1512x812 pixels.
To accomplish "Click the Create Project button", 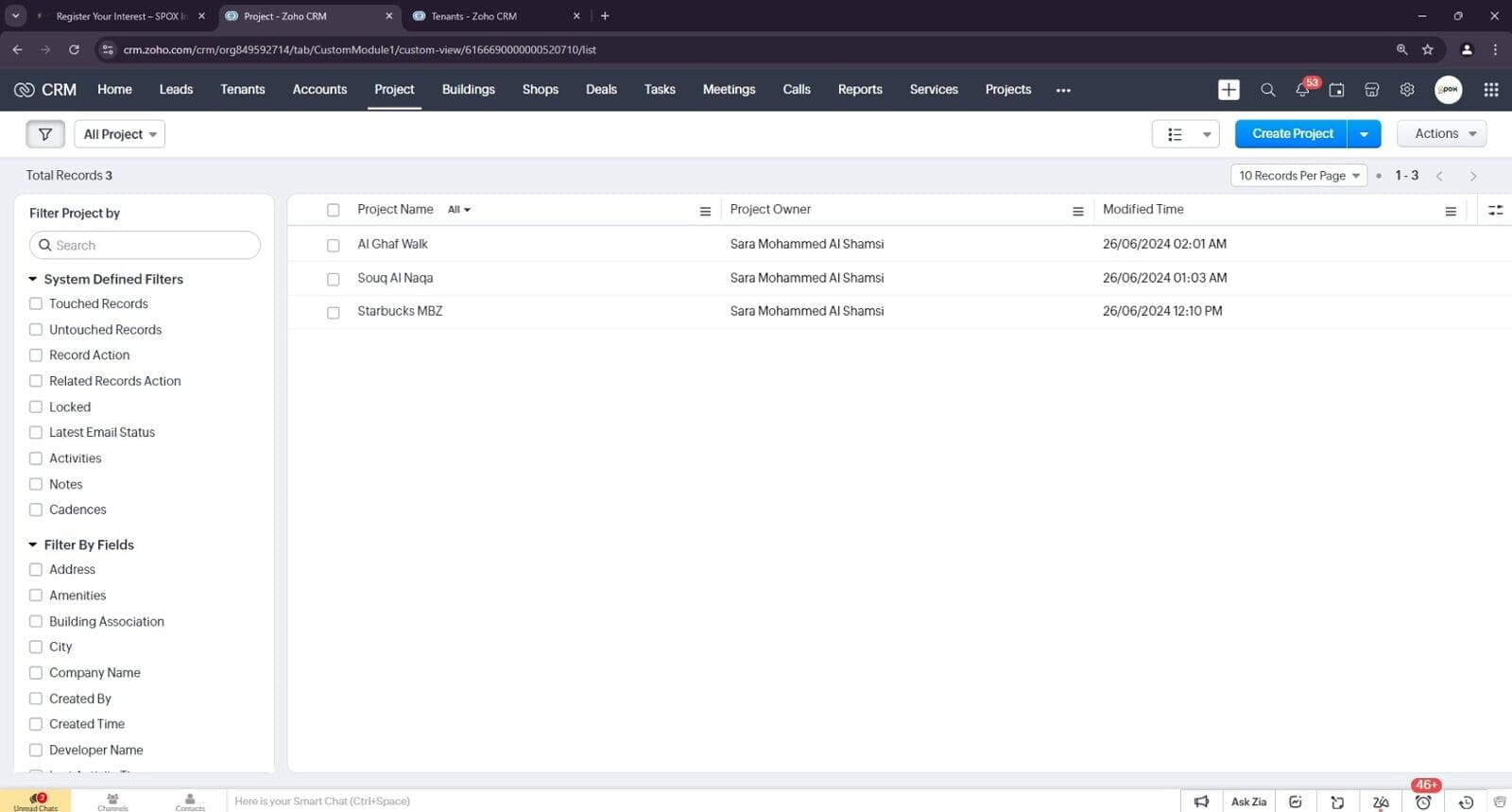I will 1292,134.
